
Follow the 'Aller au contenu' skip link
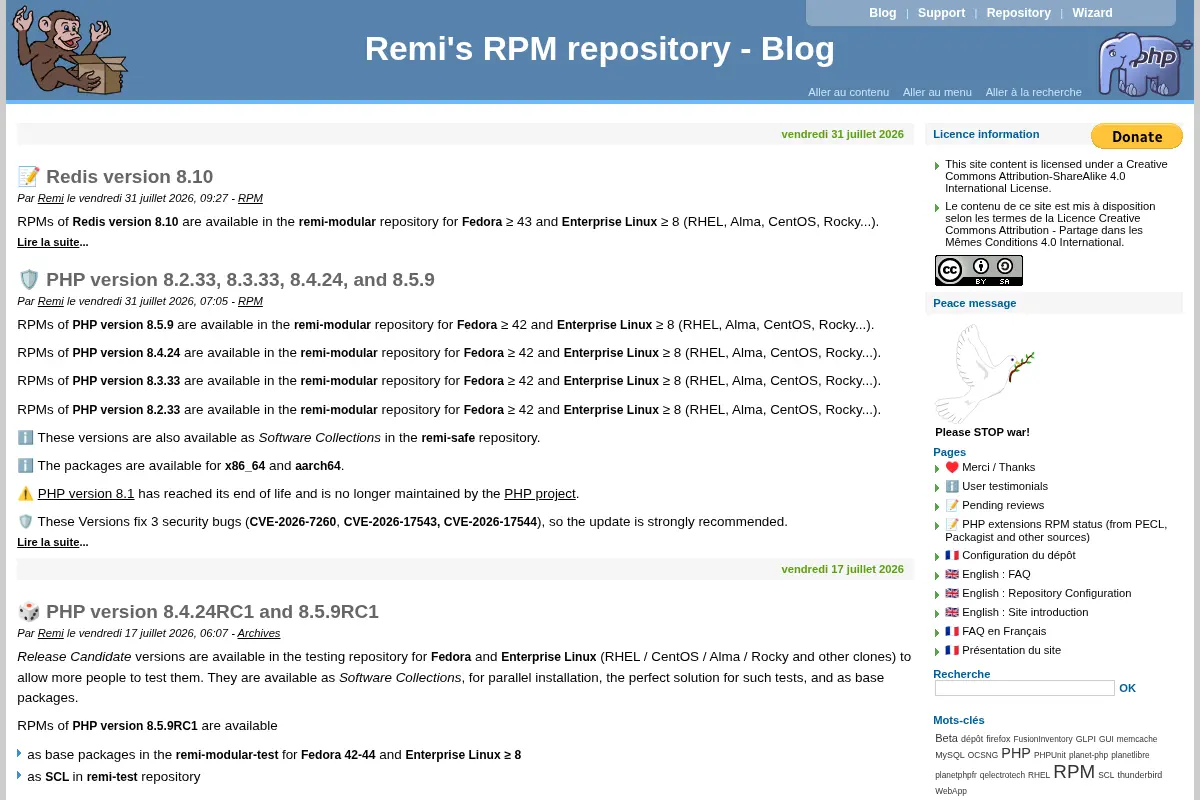pos(848,92)
